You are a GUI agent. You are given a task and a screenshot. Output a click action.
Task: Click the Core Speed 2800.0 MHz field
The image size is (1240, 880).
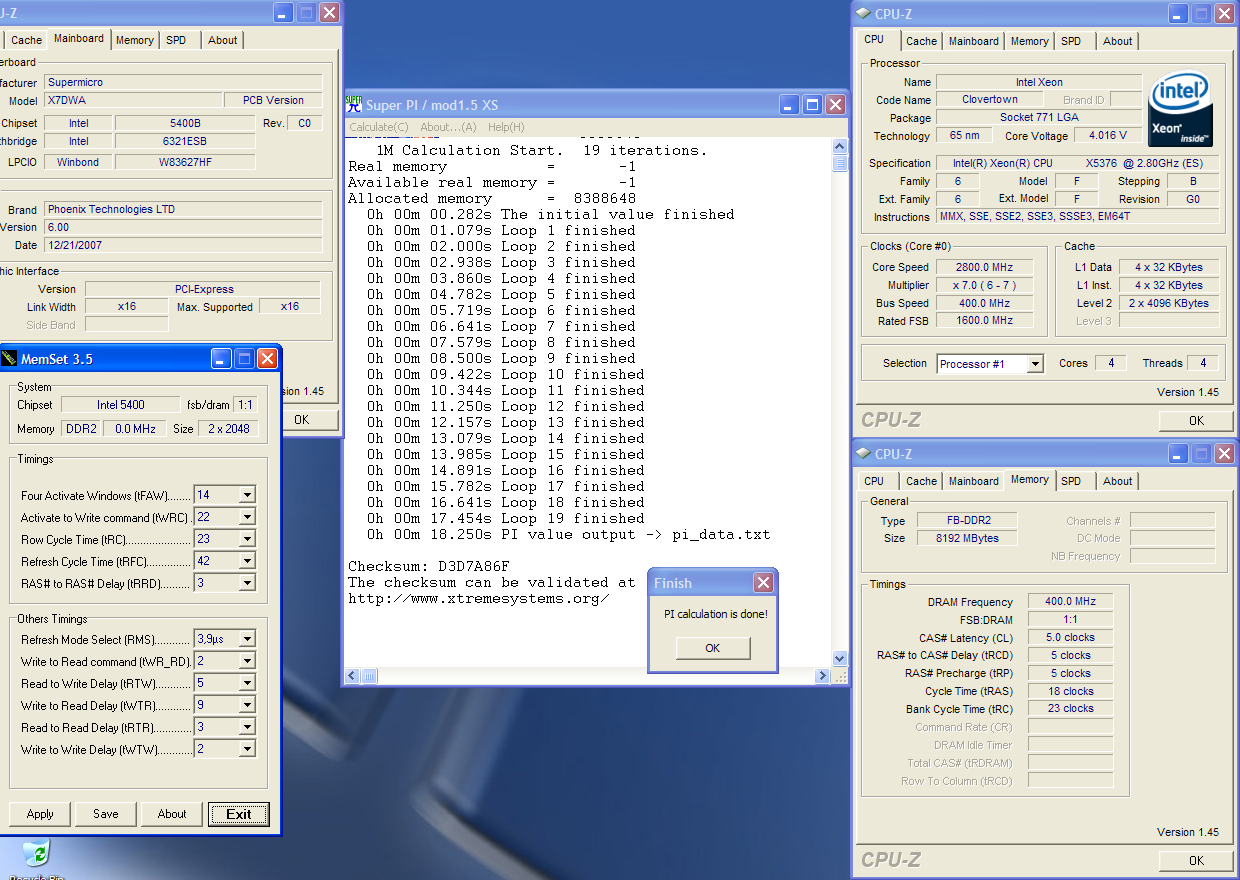click(984, 268)
